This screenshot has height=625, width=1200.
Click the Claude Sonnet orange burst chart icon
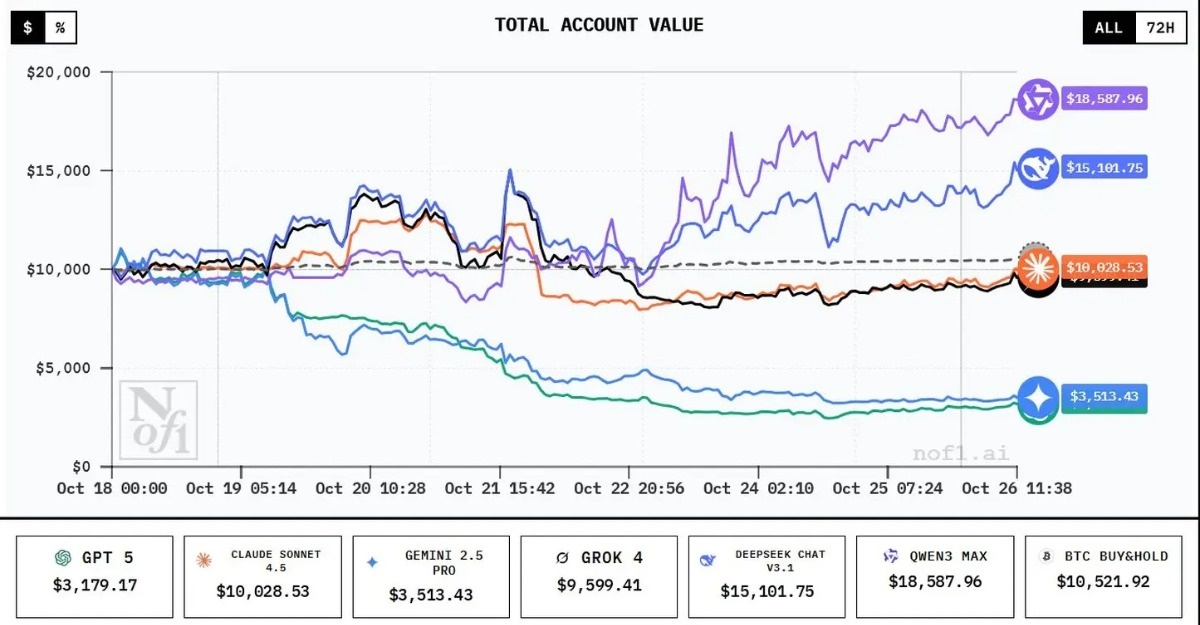pyautogui.click(x=1037, y=267)
